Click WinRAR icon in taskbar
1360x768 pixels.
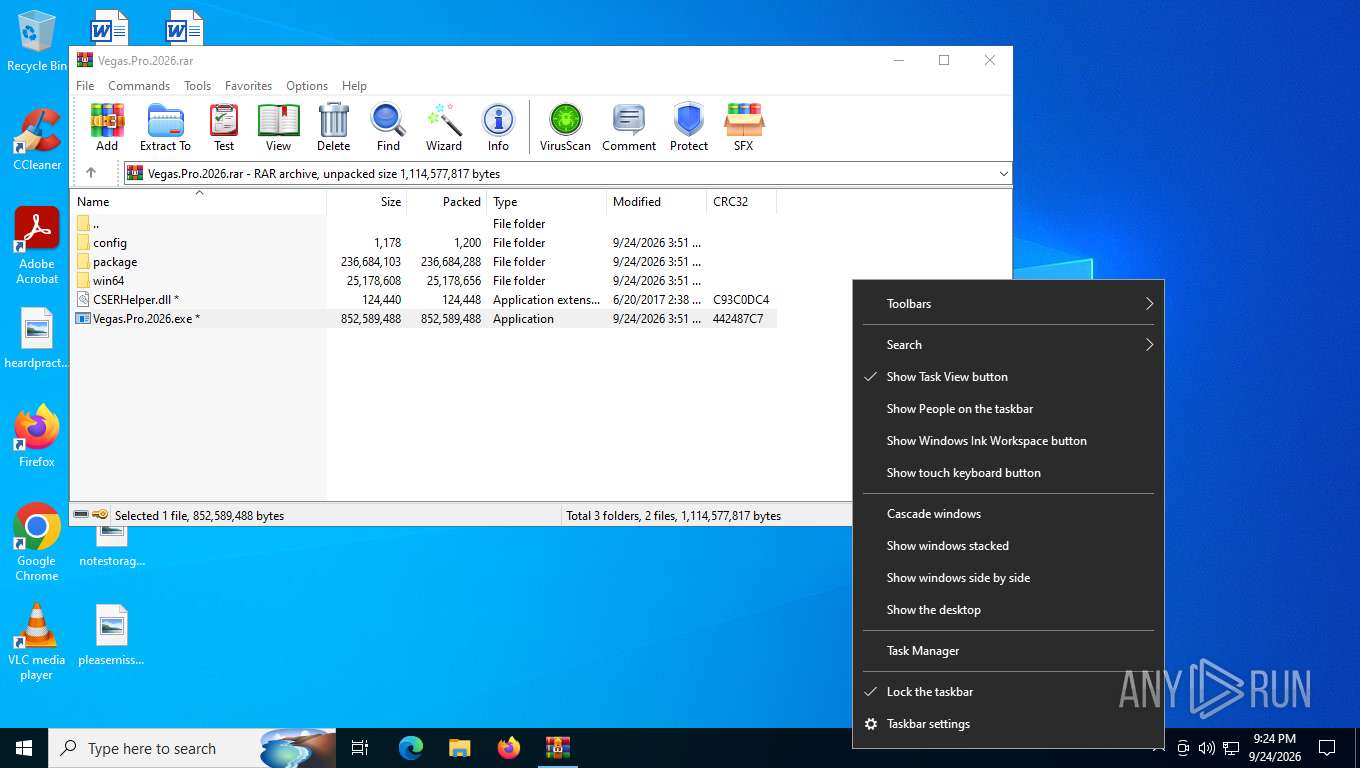pyautogui.click(x=558, y=748)
